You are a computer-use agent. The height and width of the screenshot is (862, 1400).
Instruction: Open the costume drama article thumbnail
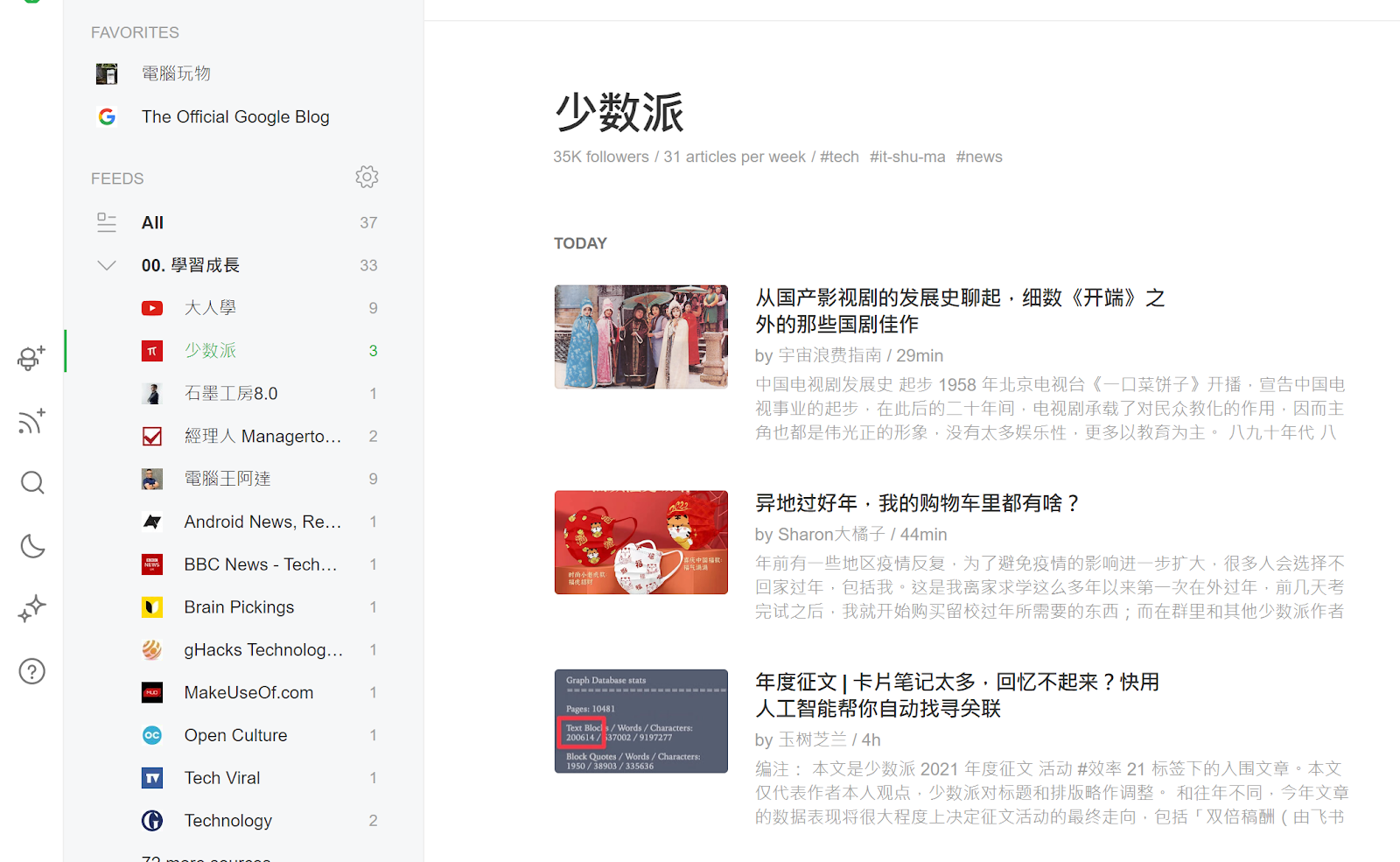click(641, 337)
